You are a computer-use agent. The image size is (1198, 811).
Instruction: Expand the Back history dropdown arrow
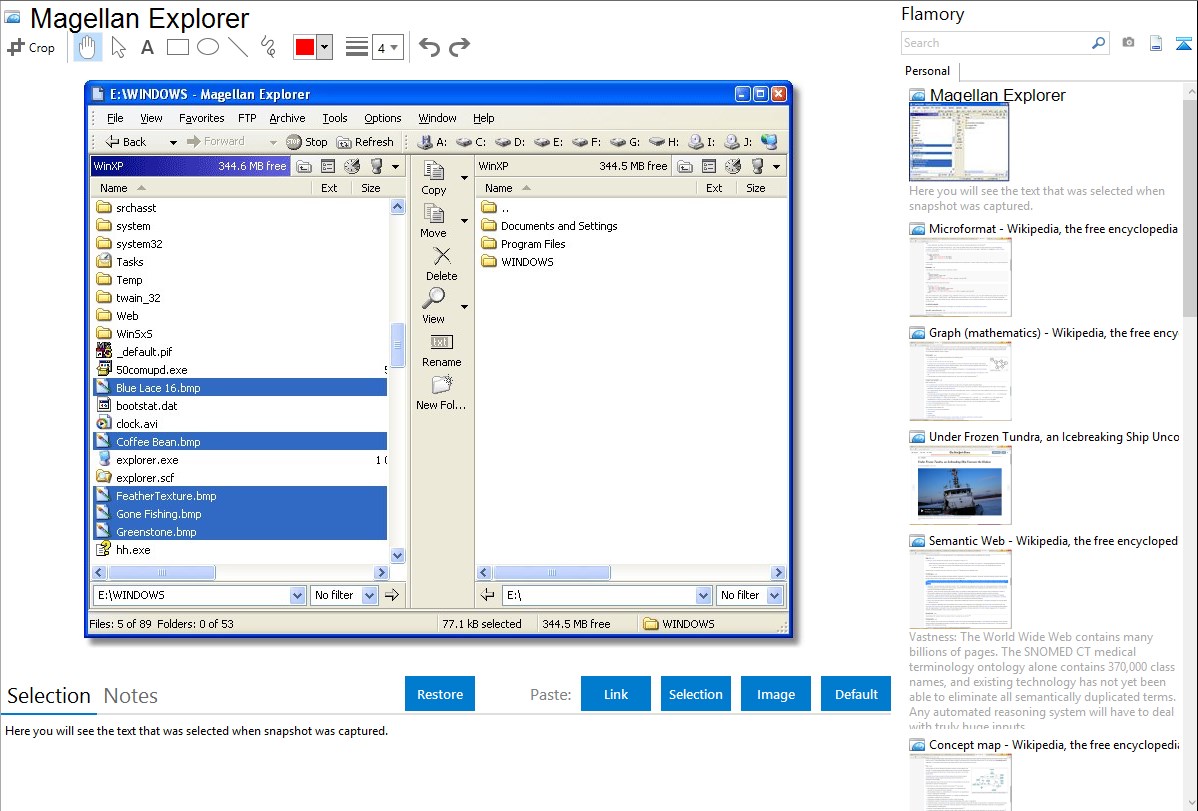173,142
